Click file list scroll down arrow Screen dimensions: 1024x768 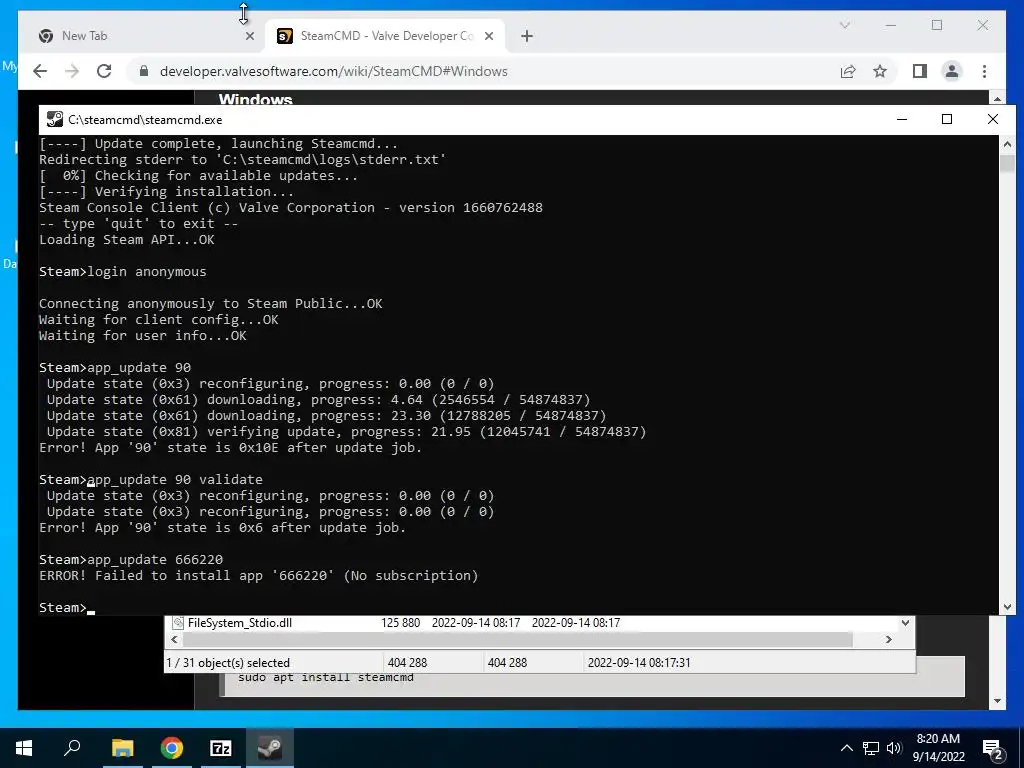pyautogui.click(x=905, y=622)
